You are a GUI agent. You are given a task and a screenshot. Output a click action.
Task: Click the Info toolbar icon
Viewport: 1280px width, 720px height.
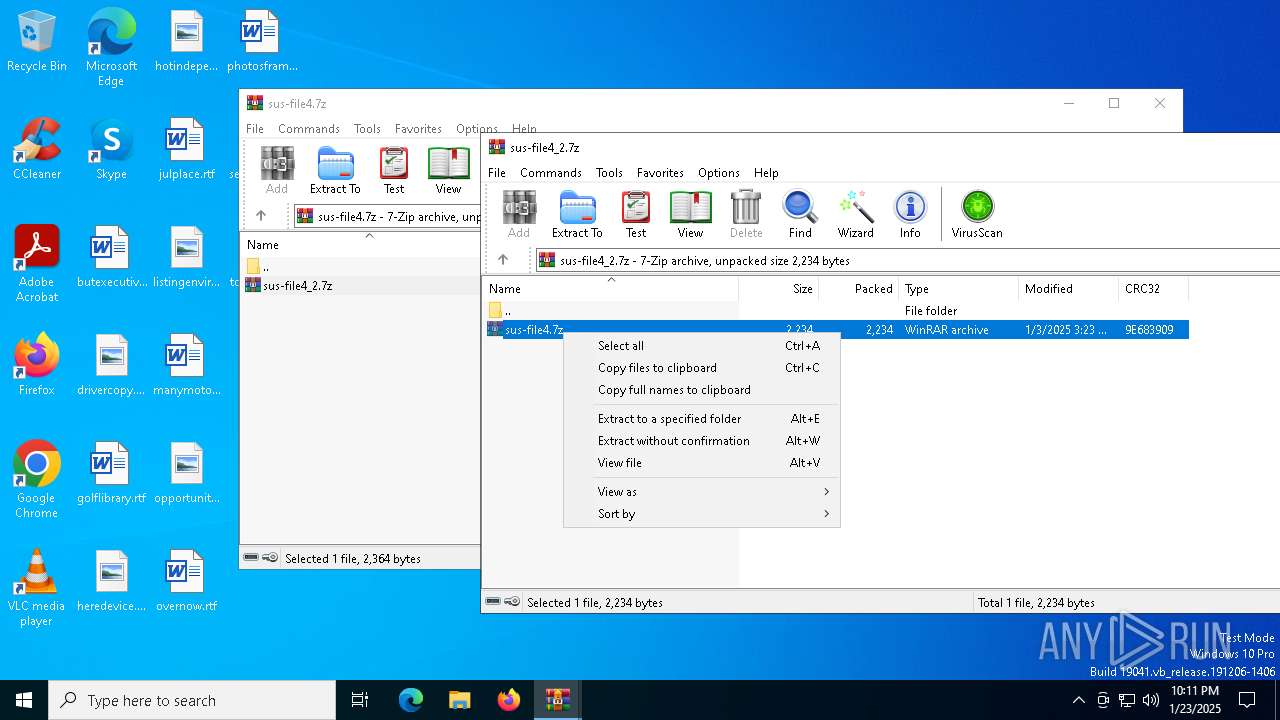click(910, 215)
